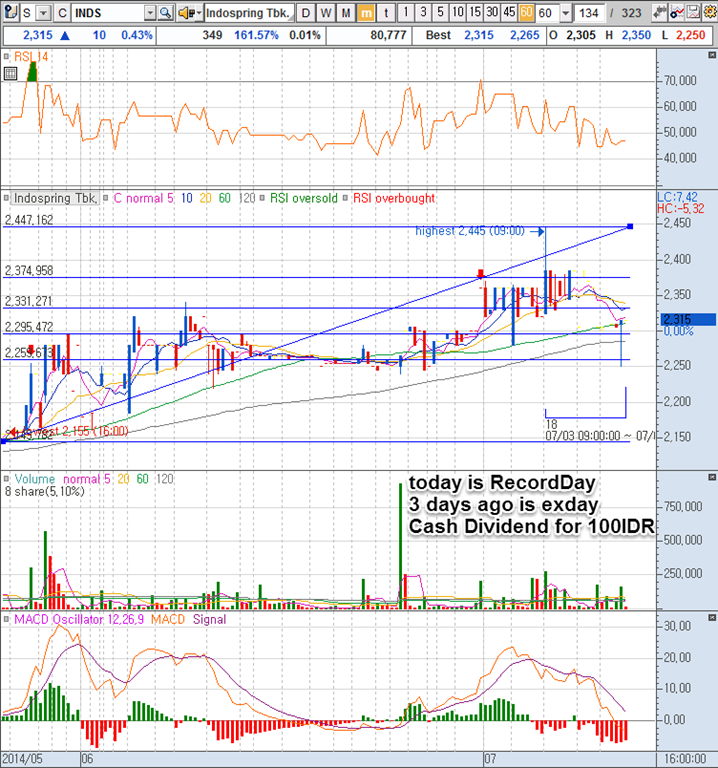This screenshot has width=718, height=768.
Task: Click the INDS symbol input field
Action: click(108, 13)
